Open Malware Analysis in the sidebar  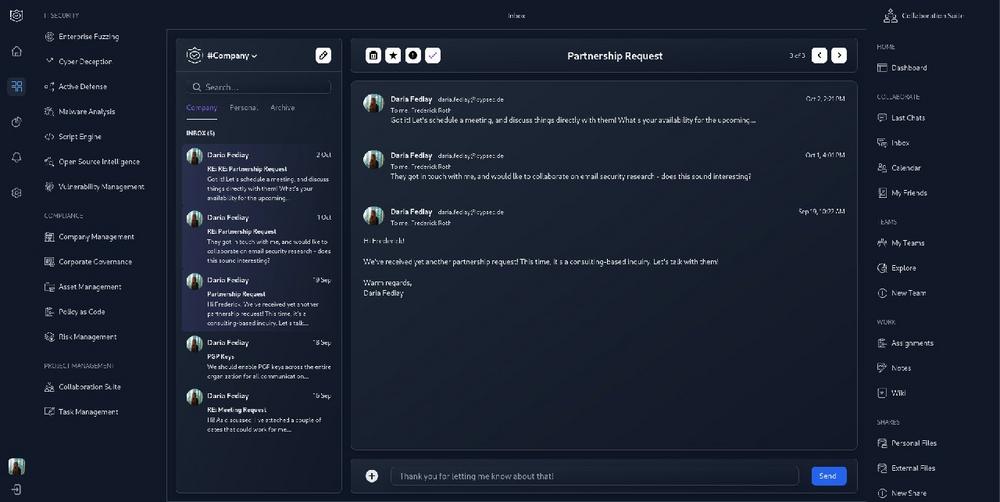click(87, 112)
